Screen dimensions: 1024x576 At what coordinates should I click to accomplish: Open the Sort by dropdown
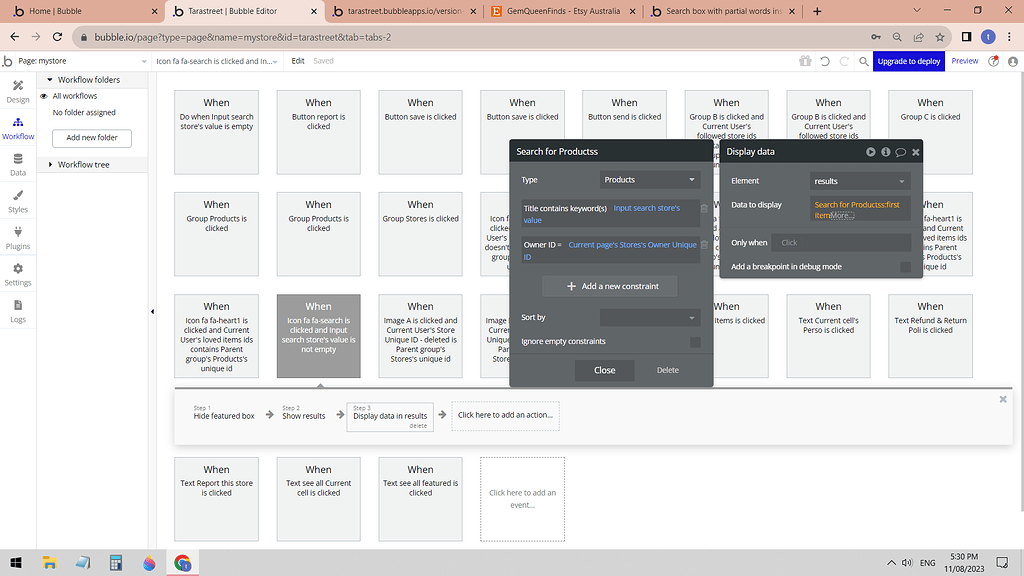coord(650,318)
